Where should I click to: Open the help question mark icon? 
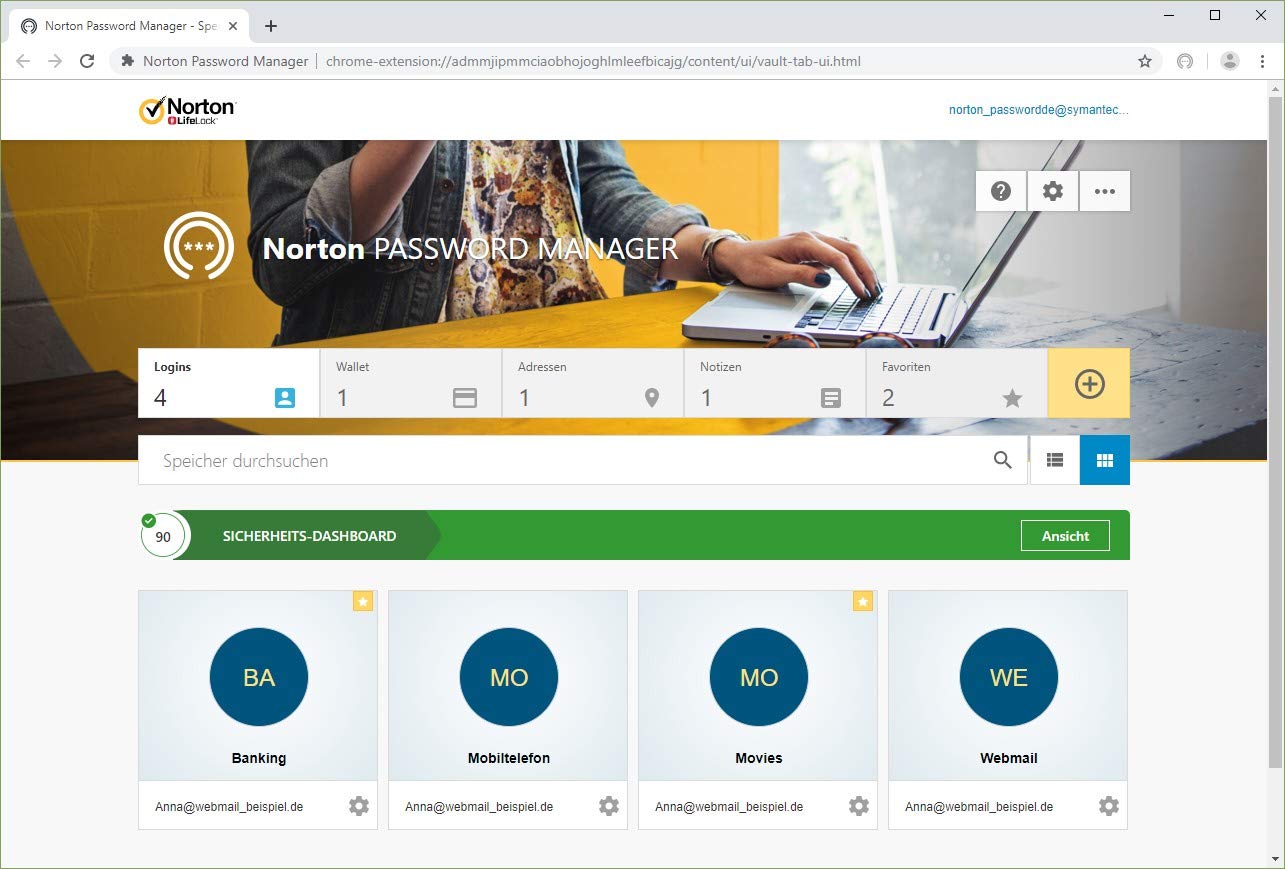(x=1001, y=191)
